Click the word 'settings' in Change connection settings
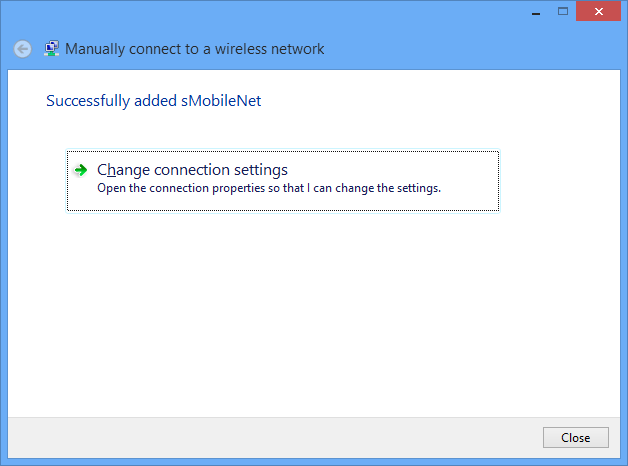This screenshot has width=628, height=466. coord(260,170)
